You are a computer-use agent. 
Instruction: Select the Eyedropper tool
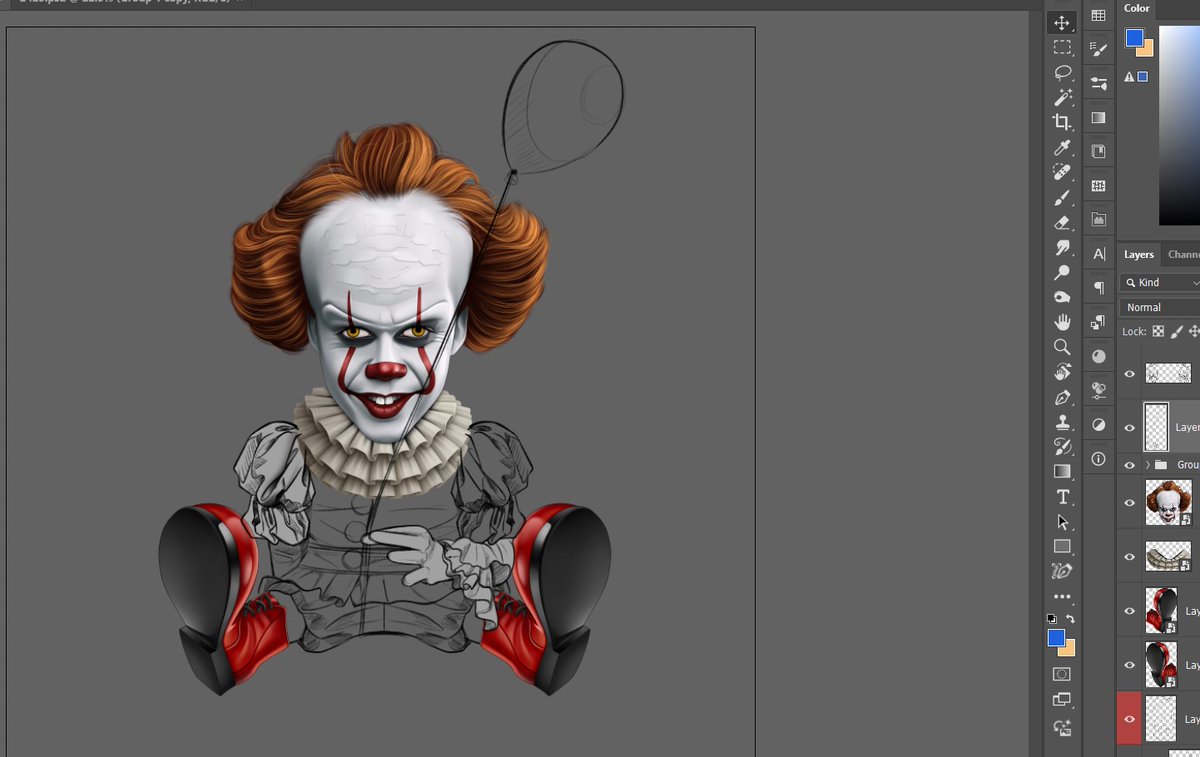(x=1062, y=147)
